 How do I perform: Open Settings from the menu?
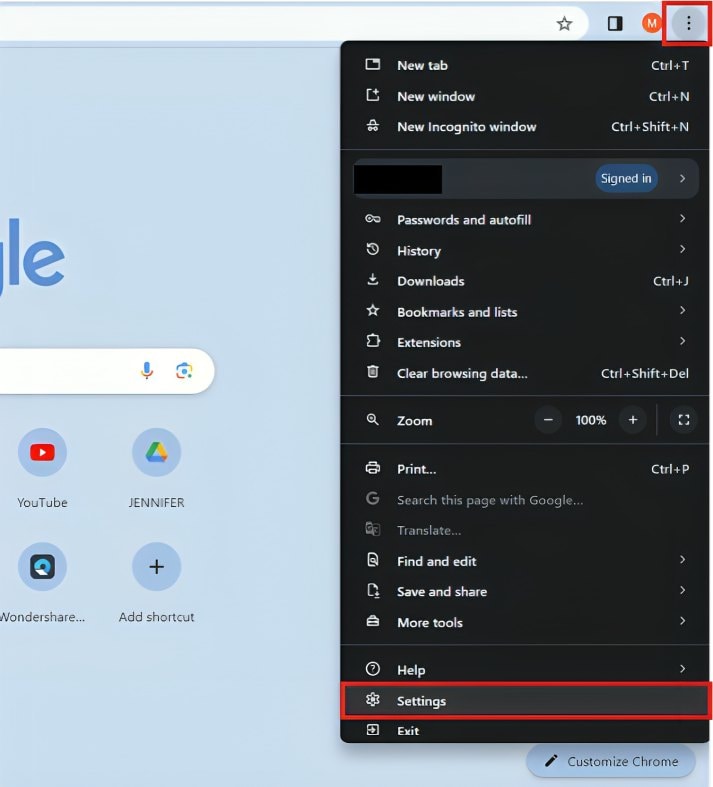click(x=525, y=701)
